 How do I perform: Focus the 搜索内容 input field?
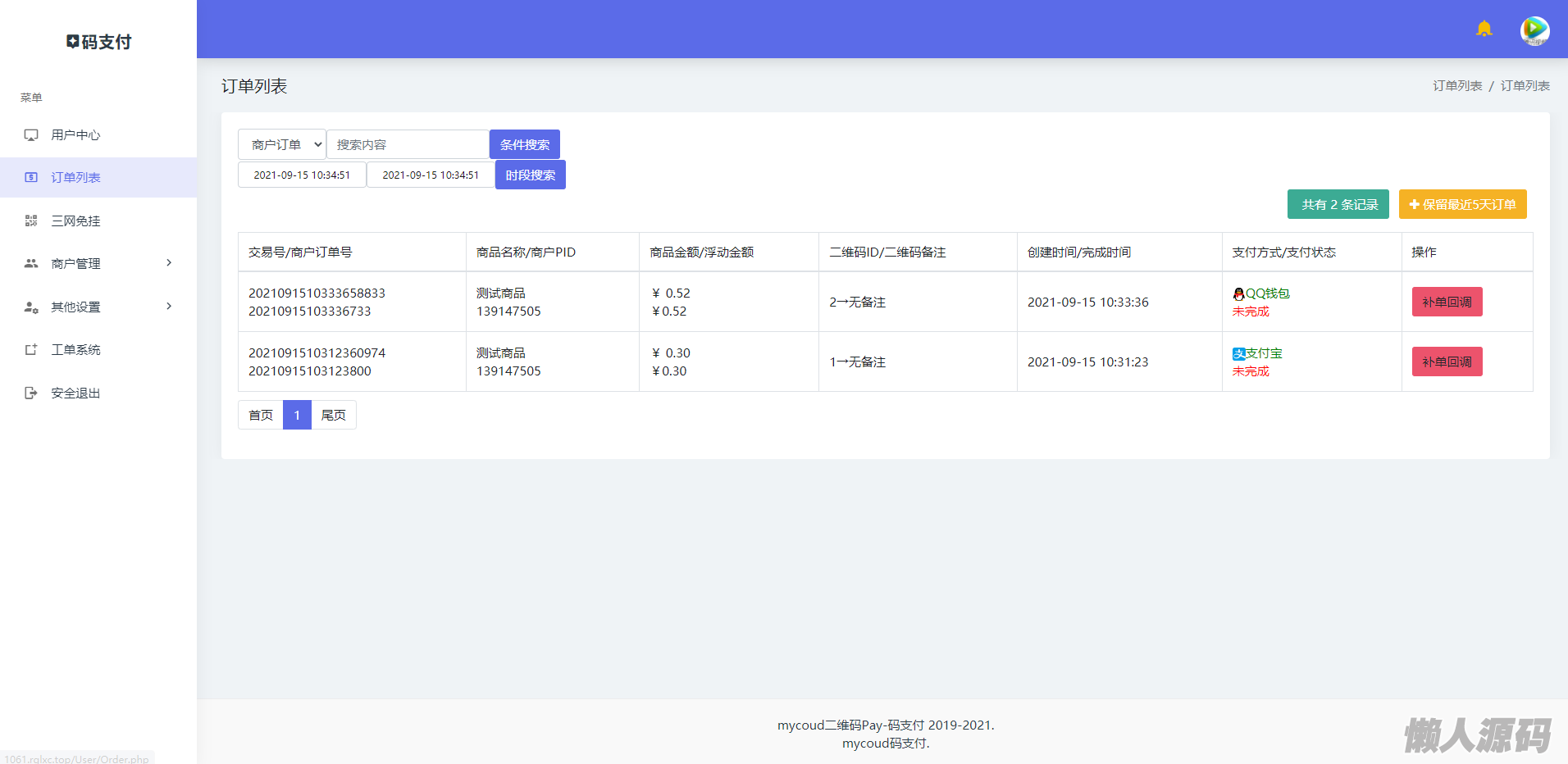[x=408, y=145]
